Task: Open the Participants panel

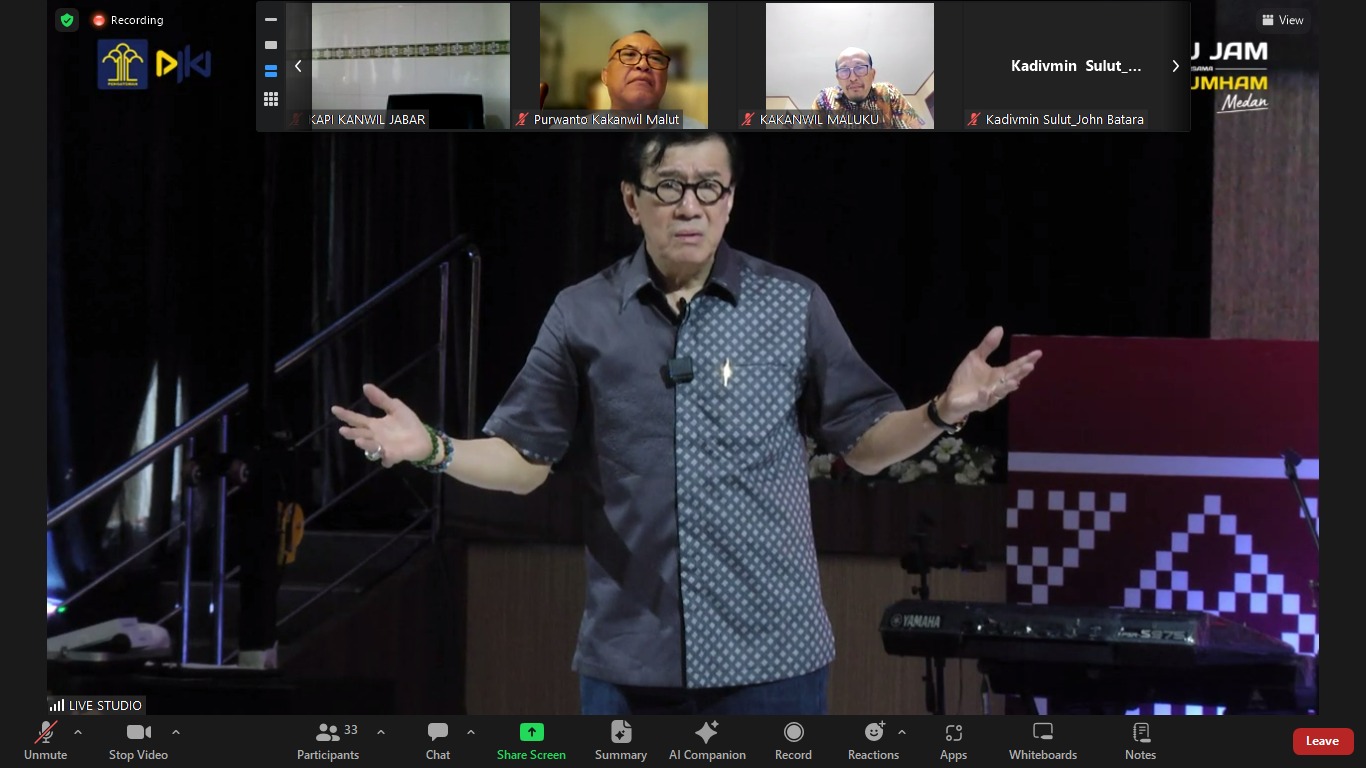Action: pyautogui.click(x=328, y=742)
